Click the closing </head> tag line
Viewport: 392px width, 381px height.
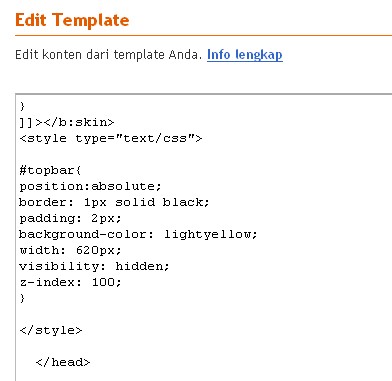63,362
